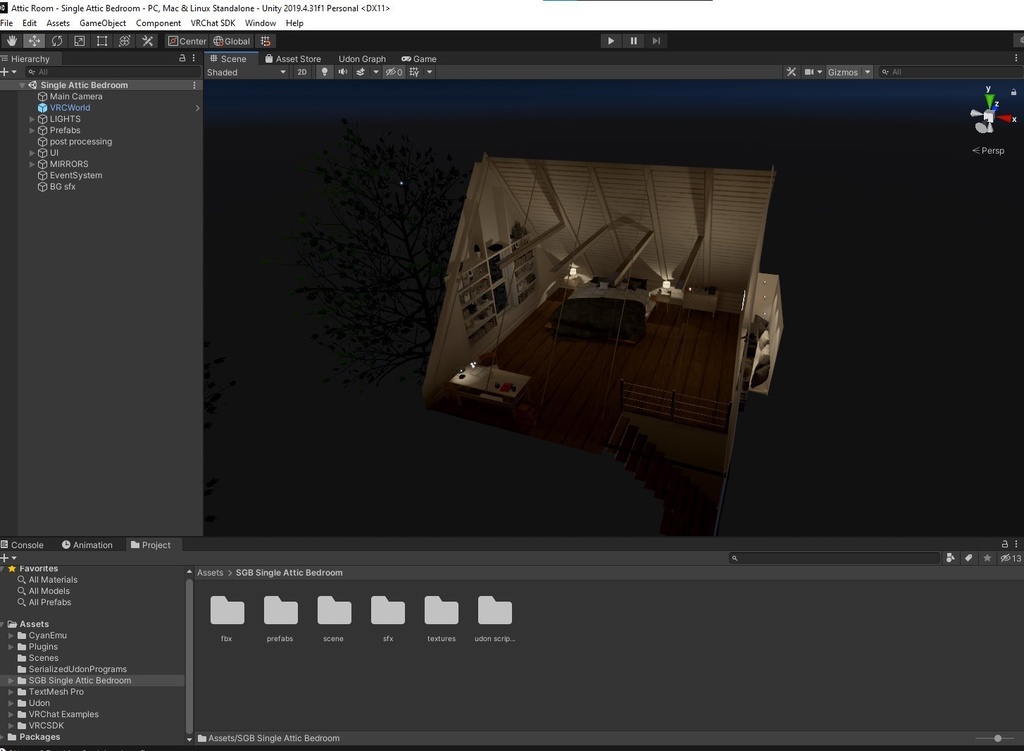Switch the Scene view to 2D mode
Image resolution: width=1024 pixels, height=751 pixels.
(303, 72)
